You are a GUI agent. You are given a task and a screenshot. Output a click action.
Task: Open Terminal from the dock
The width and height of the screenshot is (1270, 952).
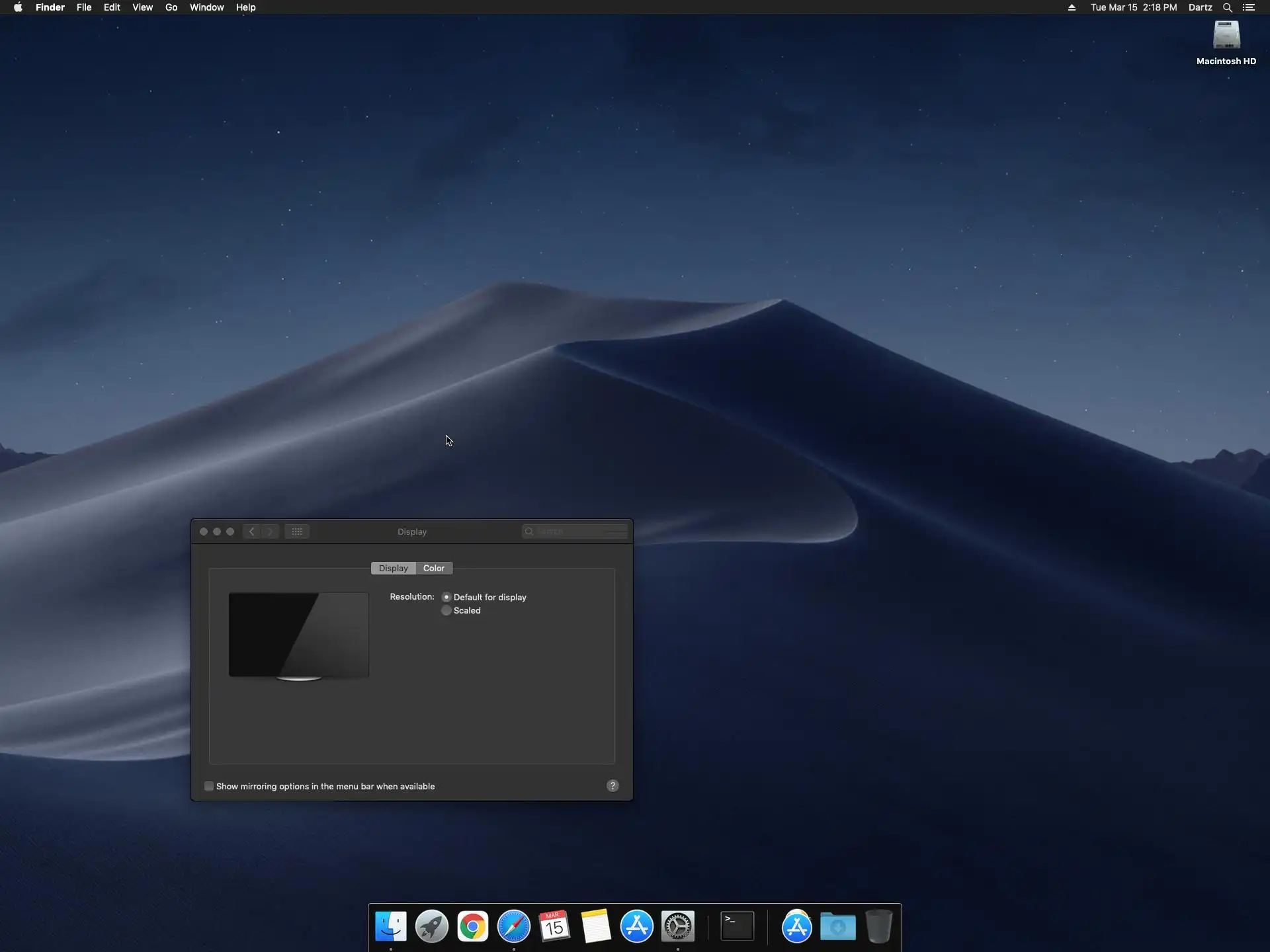tap(737, 926)
